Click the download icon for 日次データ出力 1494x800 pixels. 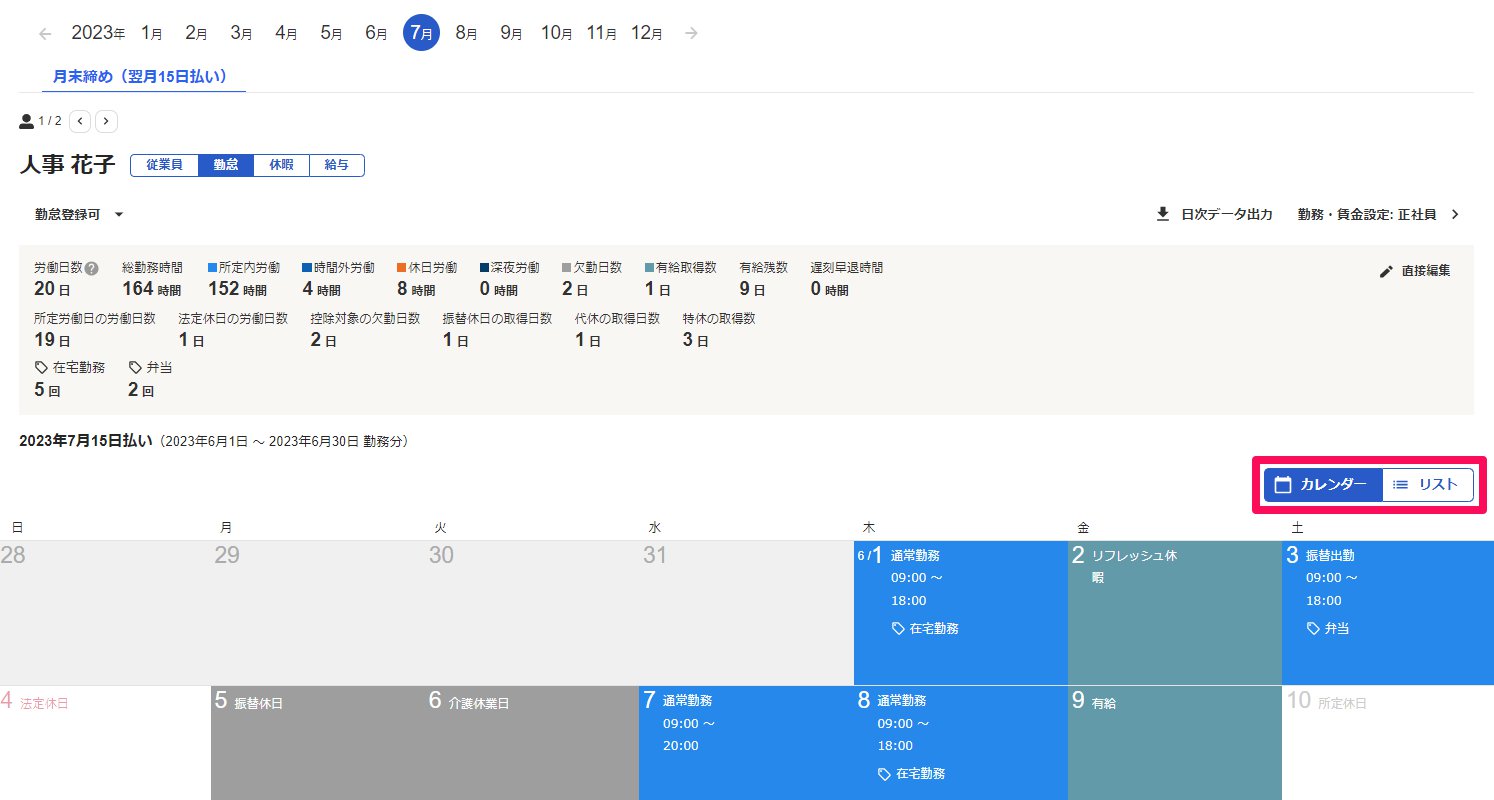[x=1163, y=214]
